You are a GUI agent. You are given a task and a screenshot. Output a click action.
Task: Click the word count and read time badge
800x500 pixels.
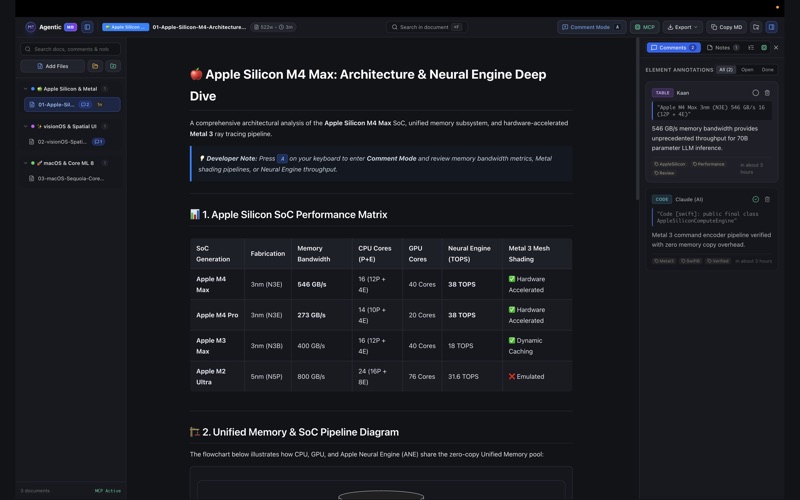pyautogui.click(x=273, y=27)
